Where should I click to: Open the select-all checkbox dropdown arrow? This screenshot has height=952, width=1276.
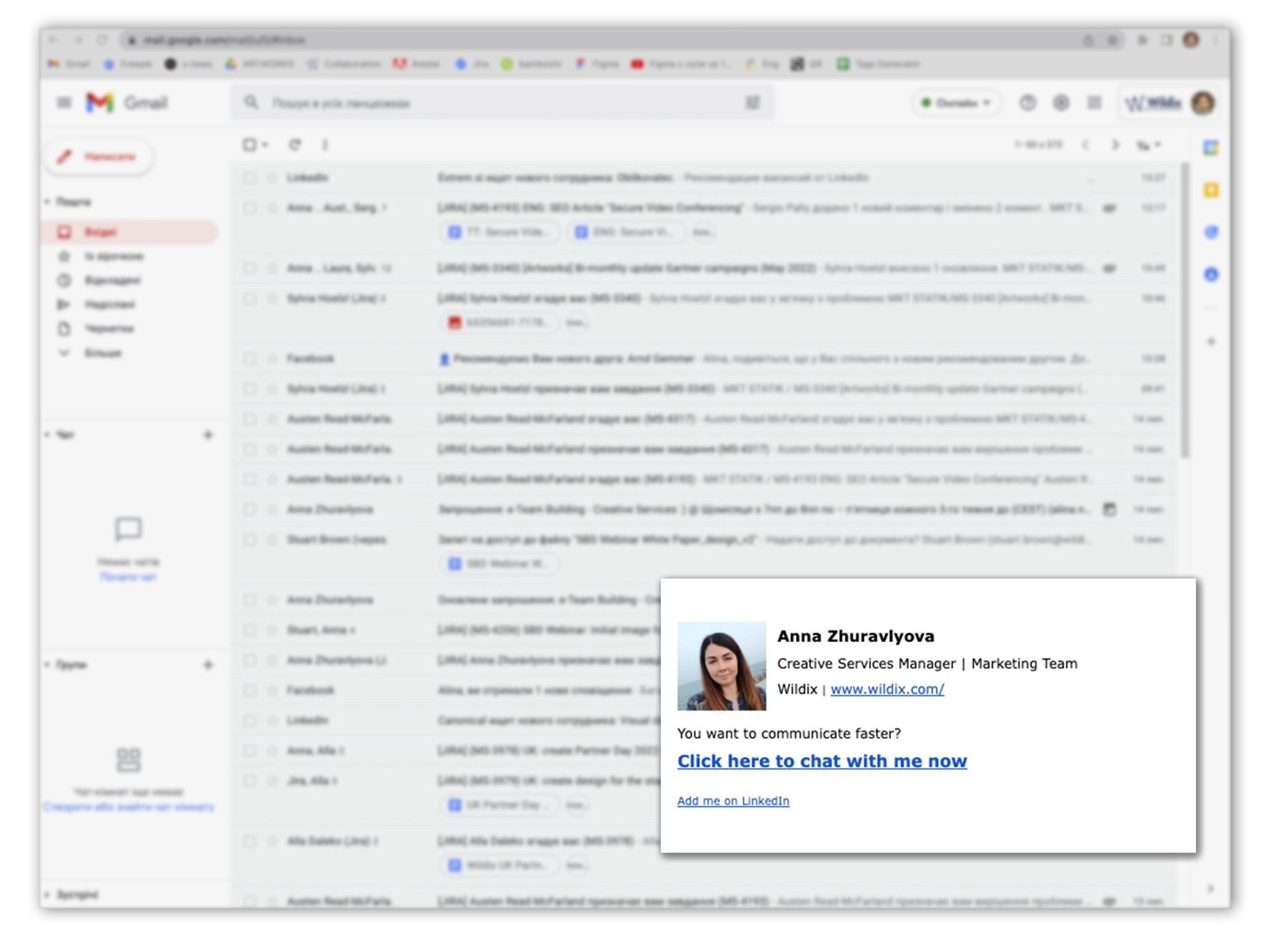(265, 145)
